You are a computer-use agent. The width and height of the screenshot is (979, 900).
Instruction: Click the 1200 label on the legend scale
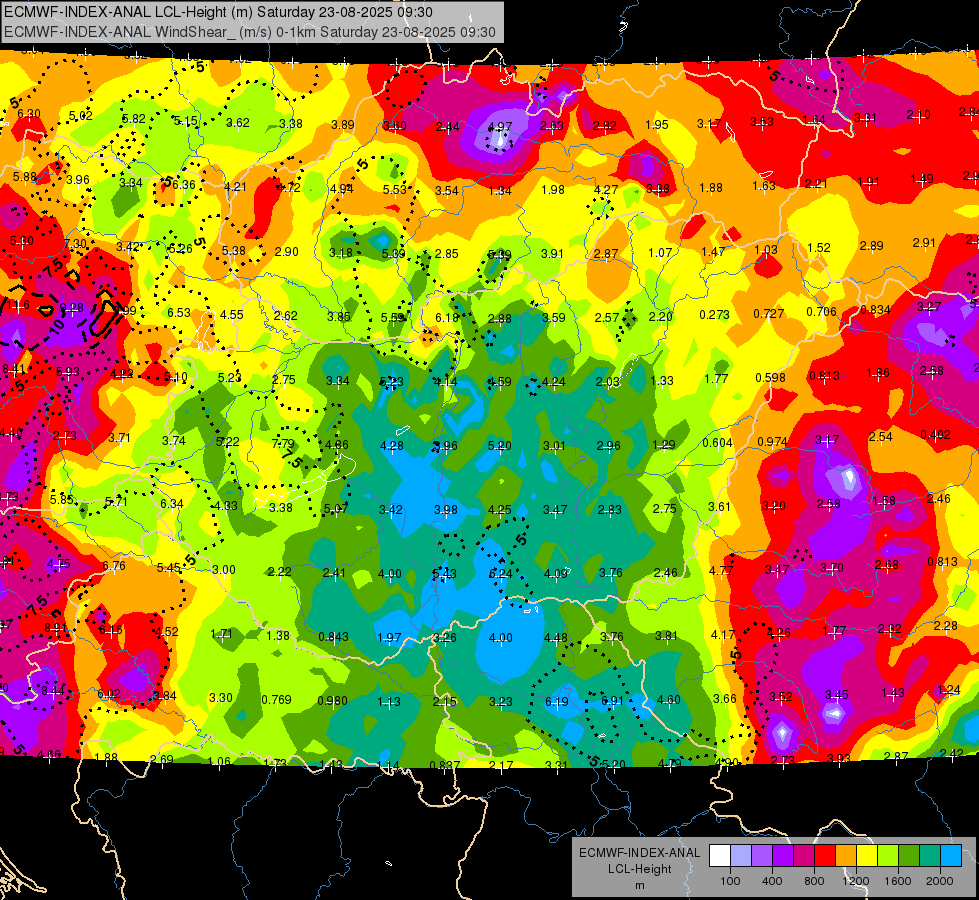click(856, 881)
